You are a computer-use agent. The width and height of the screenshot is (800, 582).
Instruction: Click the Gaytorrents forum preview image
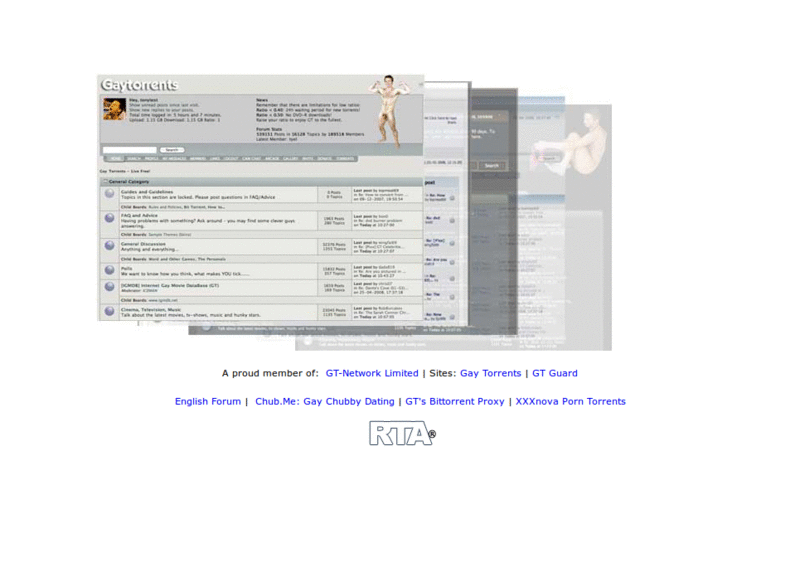coord(354,212)
